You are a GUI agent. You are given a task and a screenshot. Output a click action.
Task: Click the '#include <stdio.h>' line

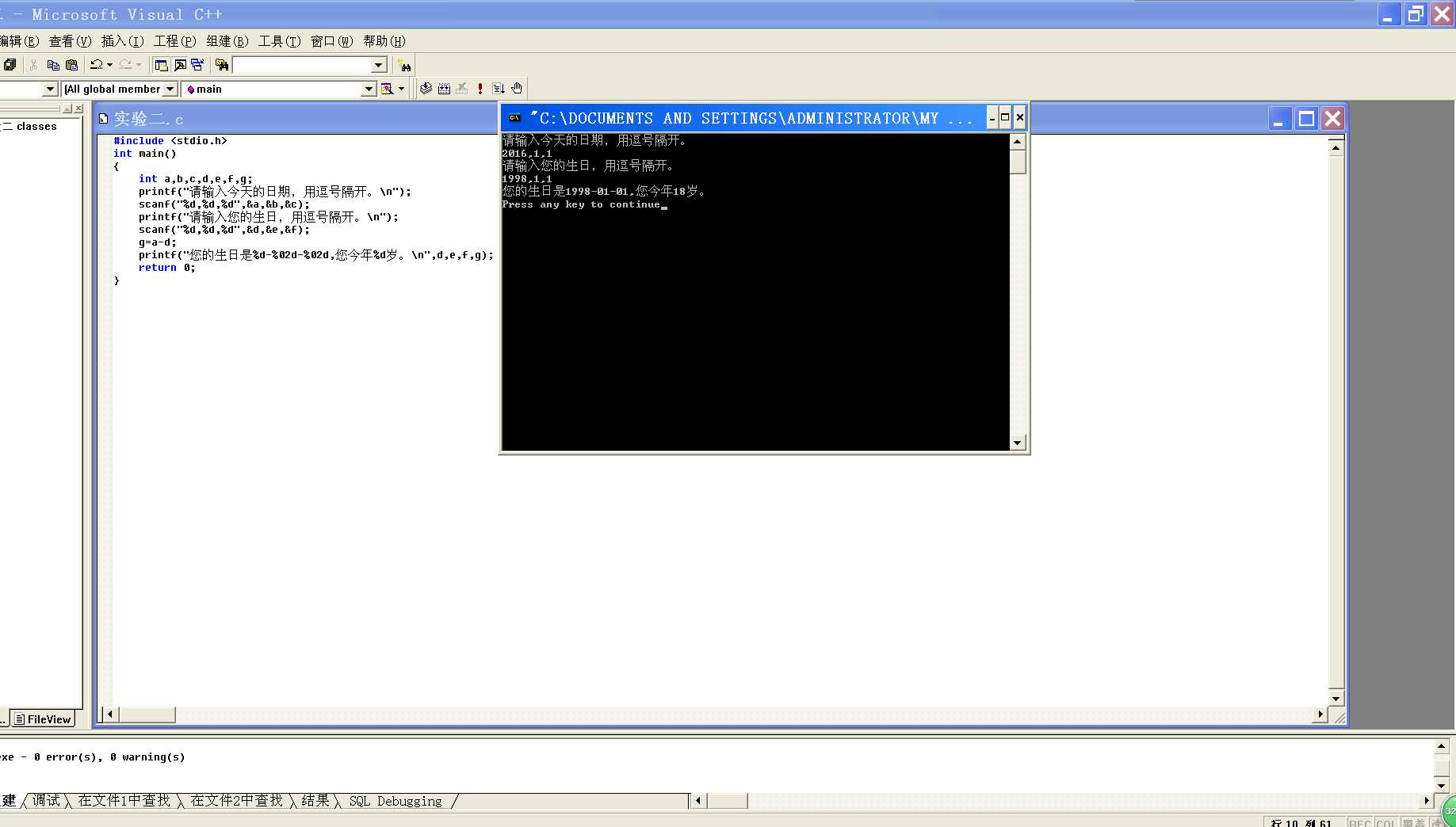tap(170, 141)
